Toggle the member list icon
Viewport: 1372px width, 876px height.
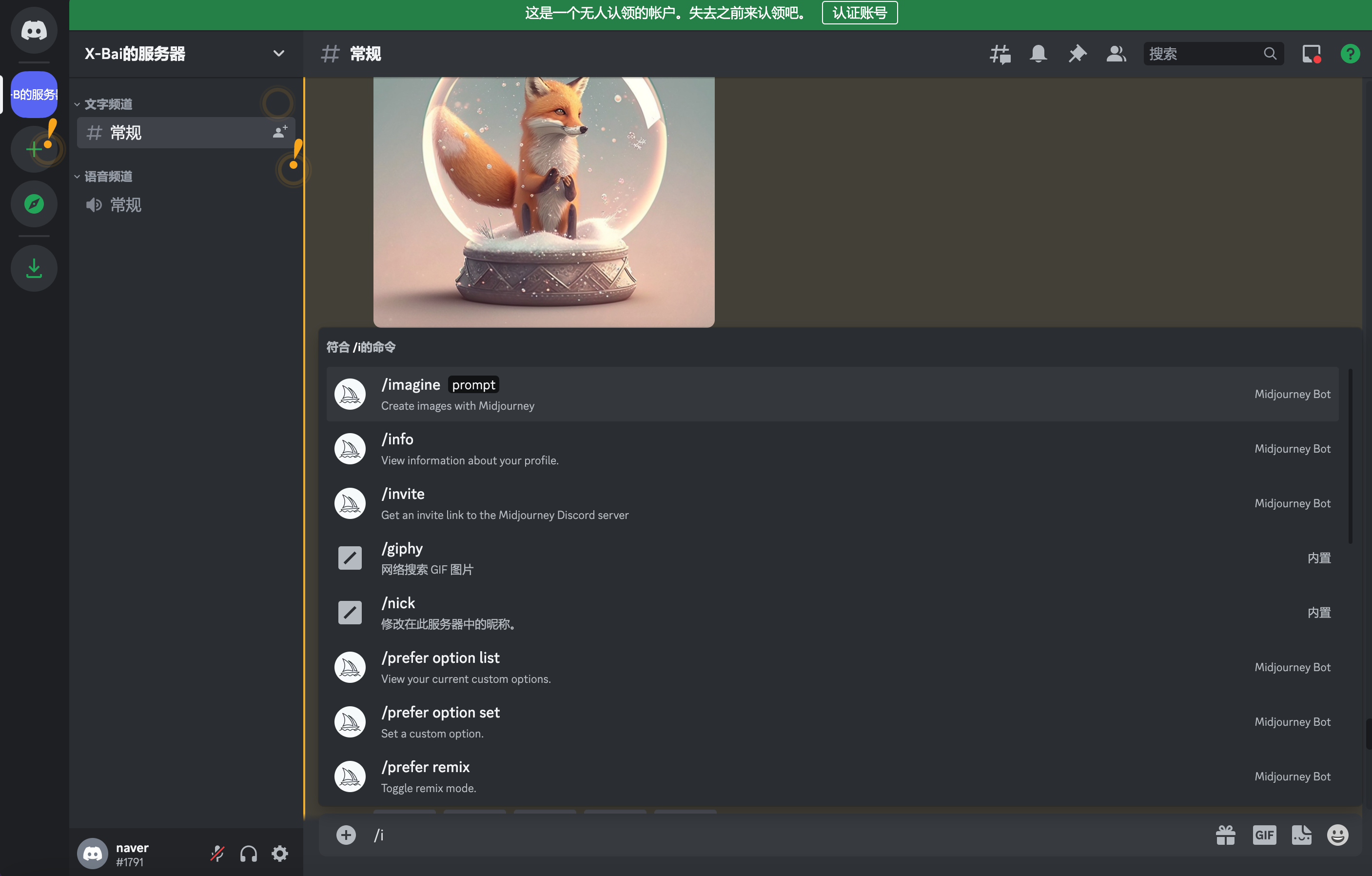pos(1116,54)
